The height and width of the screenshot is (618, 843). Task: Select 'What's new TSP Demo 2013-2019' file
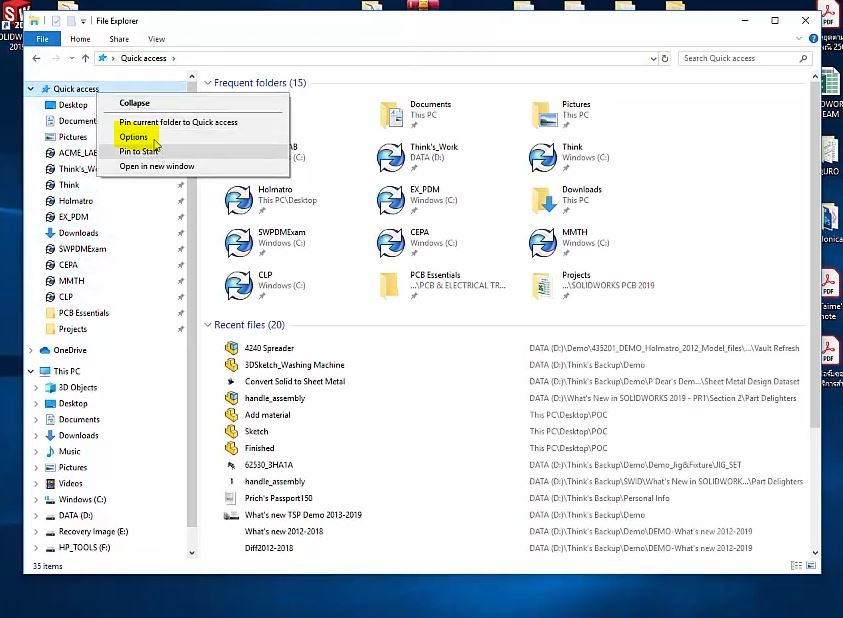pos(303,515)
